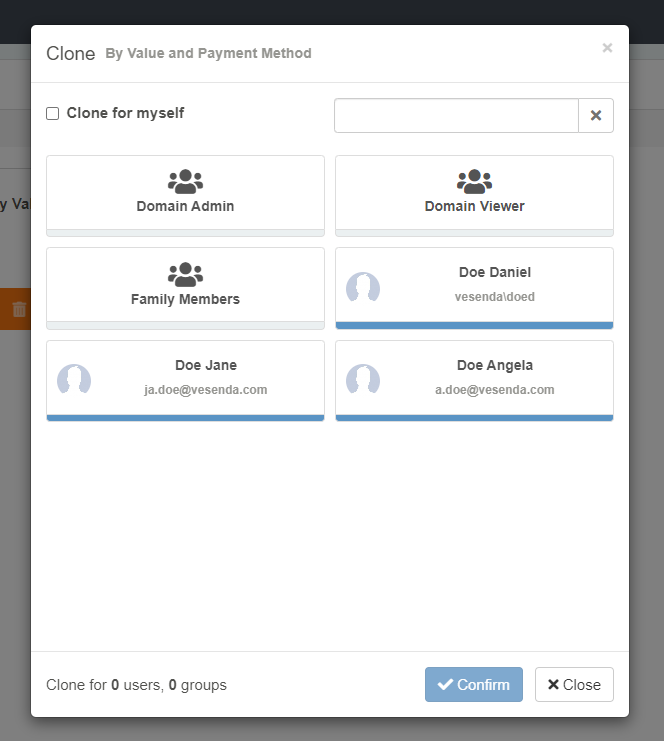This screenshot has height=741, width=664.
Task: Pick user a.doe@vesenda.com
Action: 494,390
